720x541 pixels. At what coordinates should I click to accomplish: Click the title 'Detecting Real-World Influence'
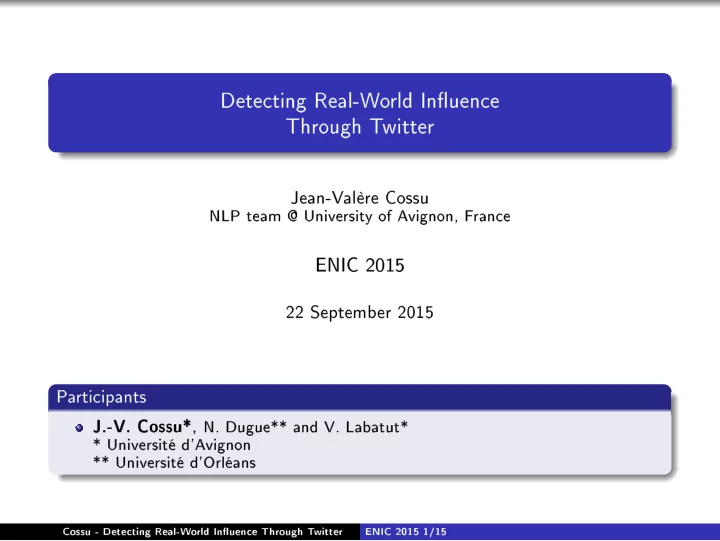(360, 101)
